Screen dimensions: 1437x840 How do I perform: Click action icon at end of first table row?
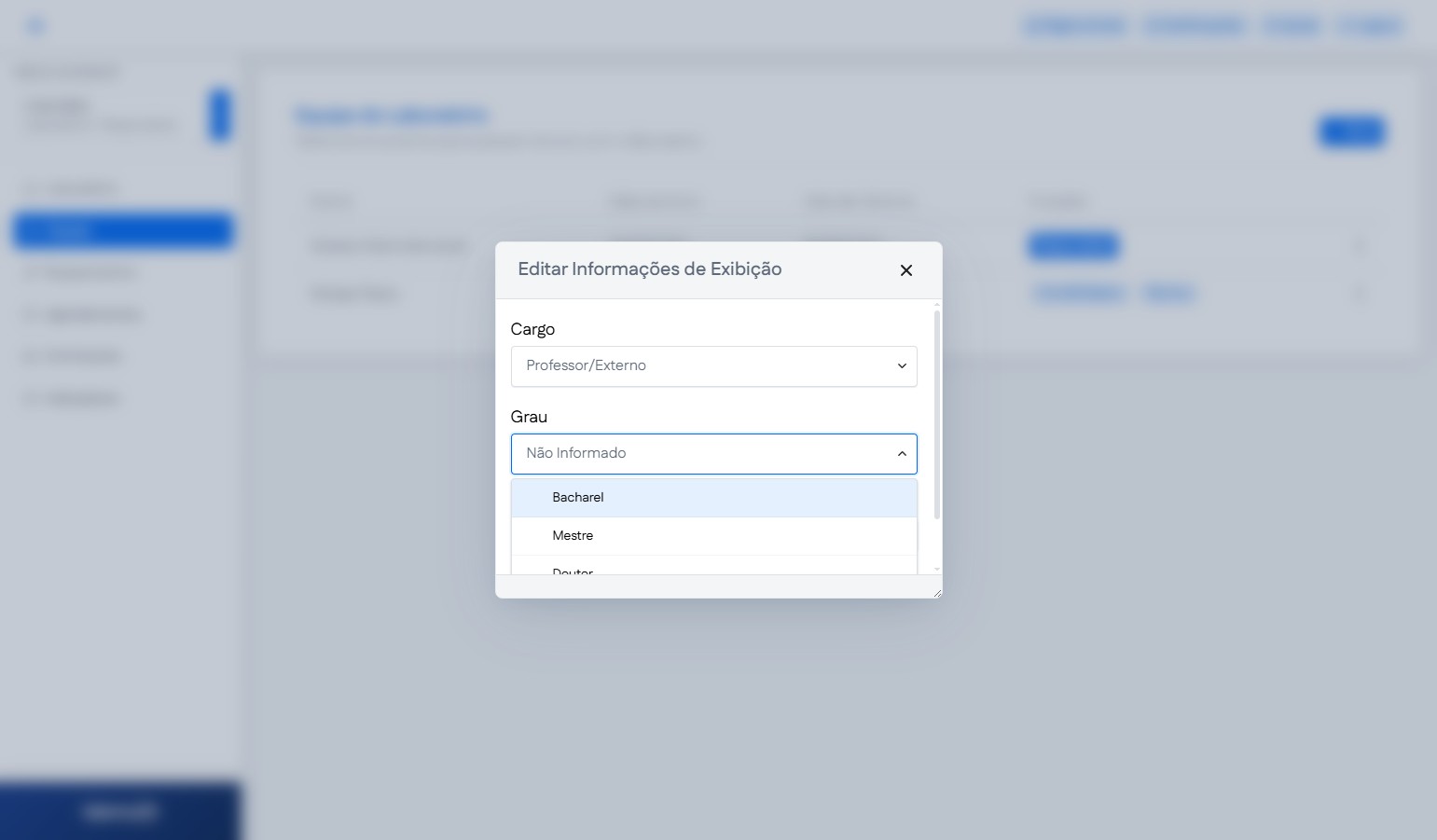(x=1359, y=246)
